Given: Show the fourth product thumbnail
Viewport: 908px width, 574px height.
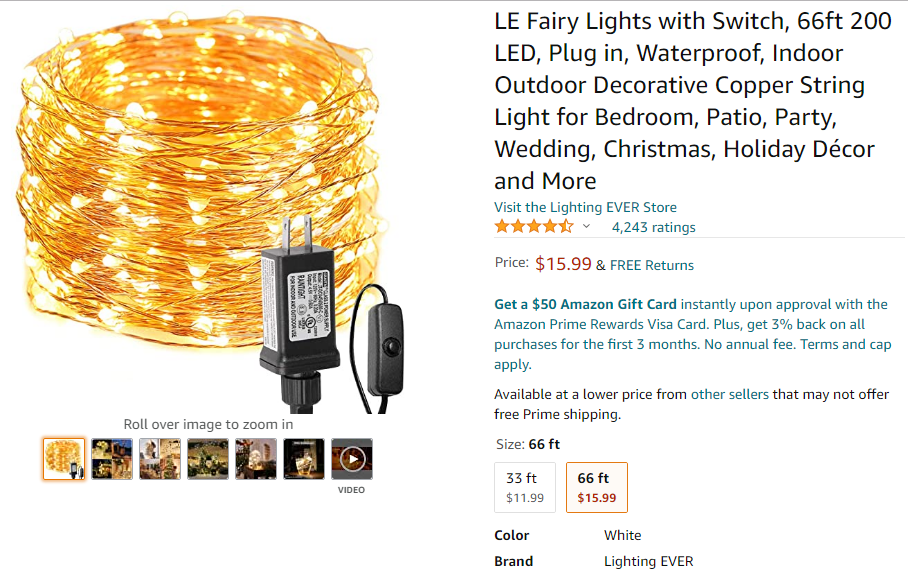Looking at the screenshot, I should (208, 459).
